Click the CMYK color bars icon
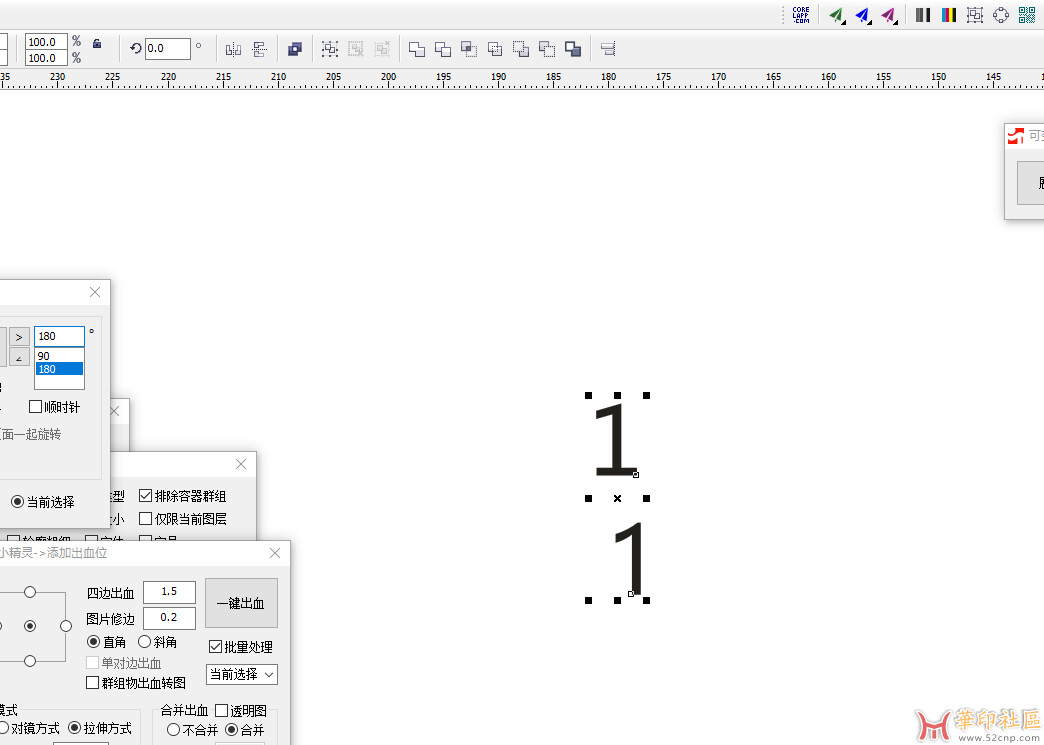Image resolution: width=1044 pixels, height=745 pixels. click(949, 15)
